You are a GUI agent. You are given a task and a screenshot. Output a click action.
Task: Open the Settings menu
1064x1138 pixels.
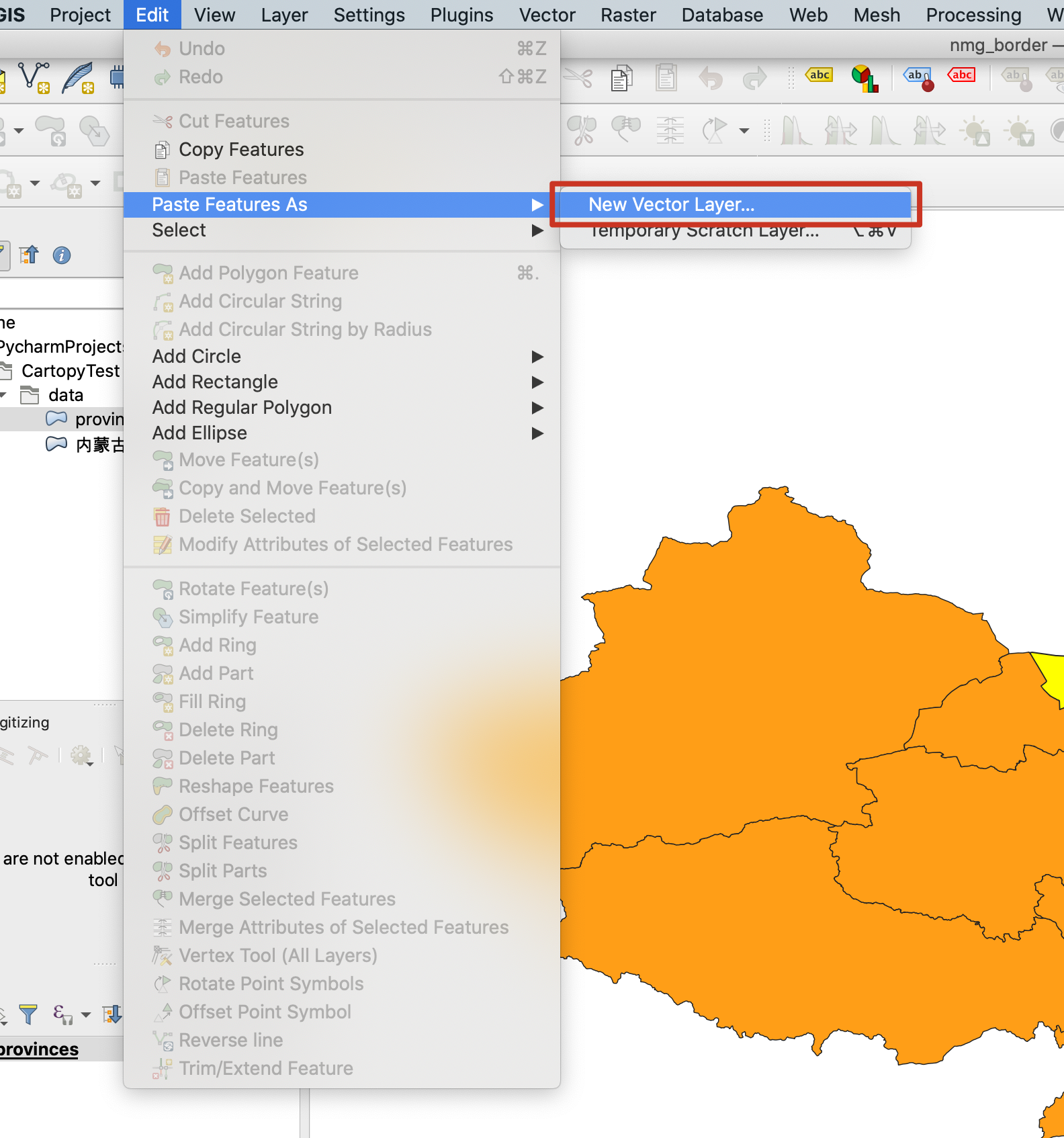point(369,15)
